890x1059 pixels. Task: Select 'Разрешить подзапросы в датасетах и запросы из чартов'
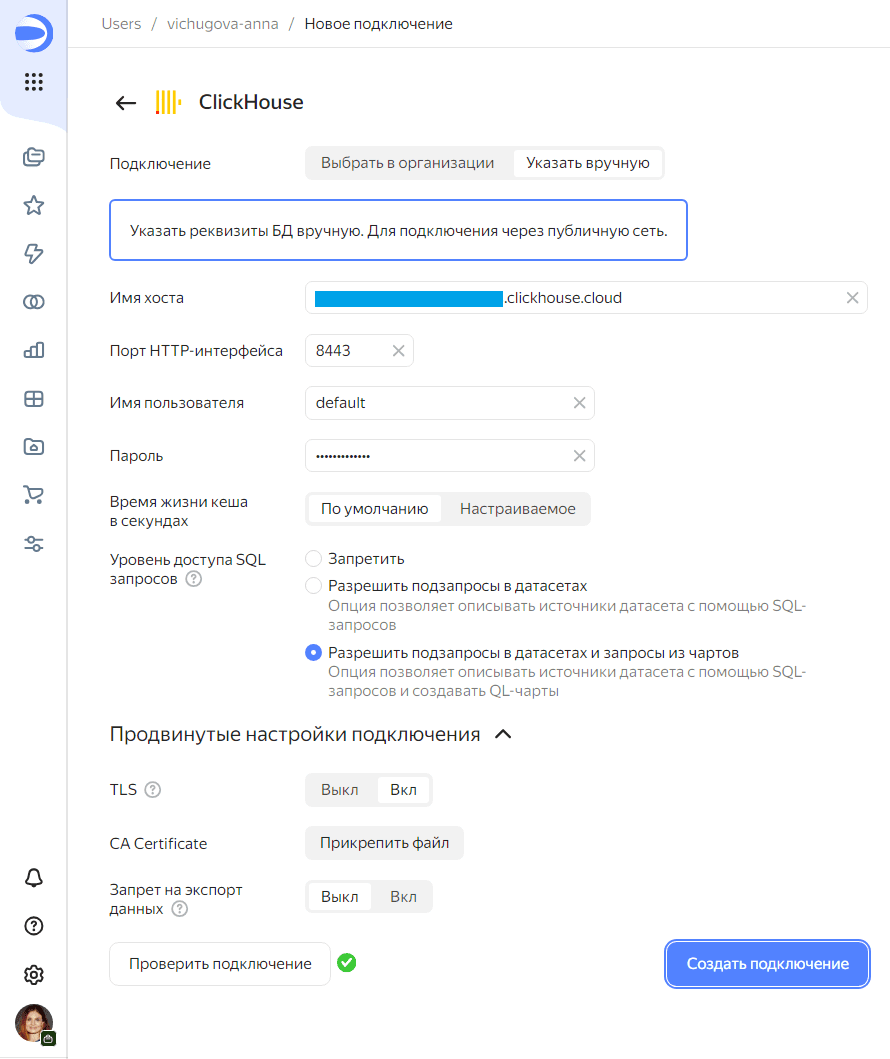[x=313, y=652]
